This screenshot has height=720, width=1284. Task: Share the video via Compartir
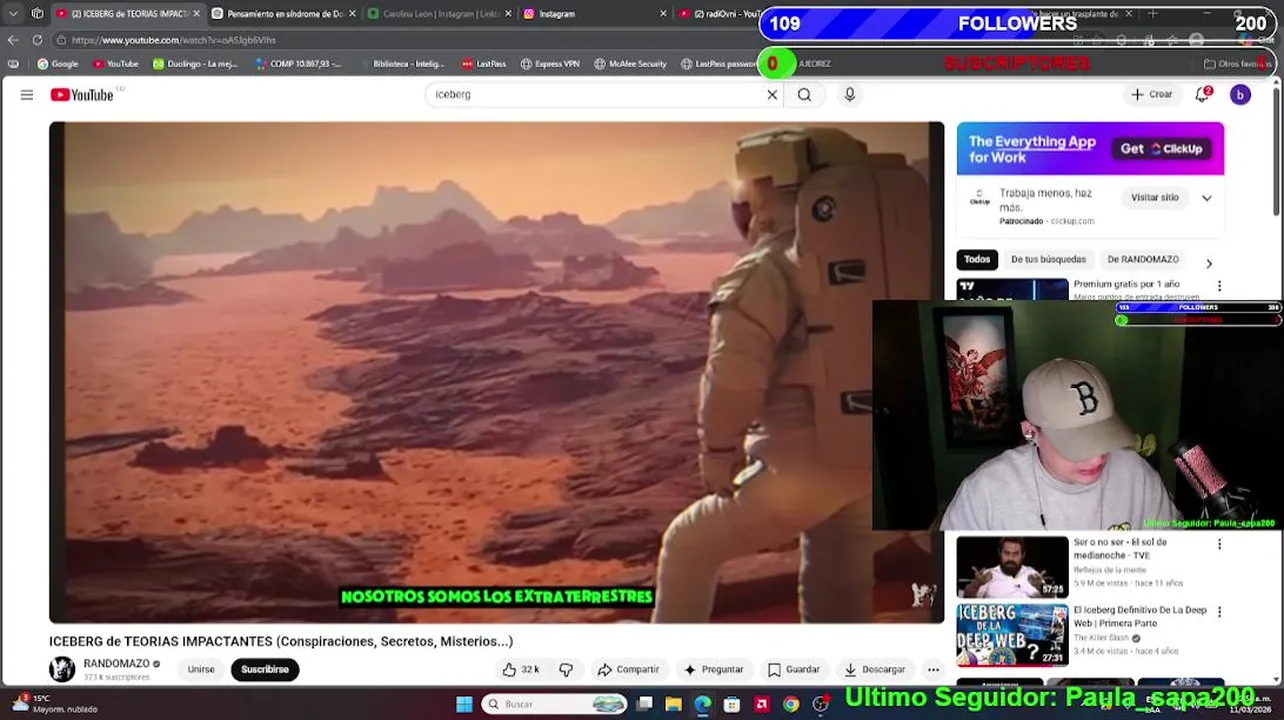coord(628,670)
